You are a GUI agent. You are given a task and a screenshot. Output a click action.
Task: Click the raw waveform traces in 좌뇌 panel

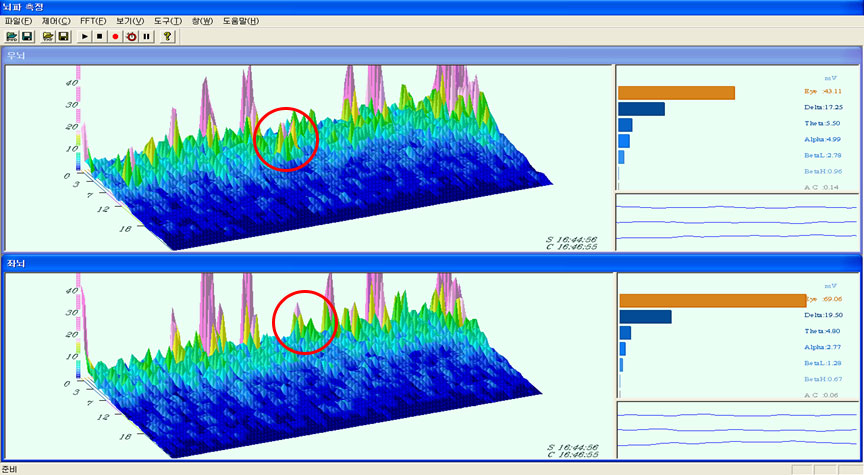click(x=737, y=430)
